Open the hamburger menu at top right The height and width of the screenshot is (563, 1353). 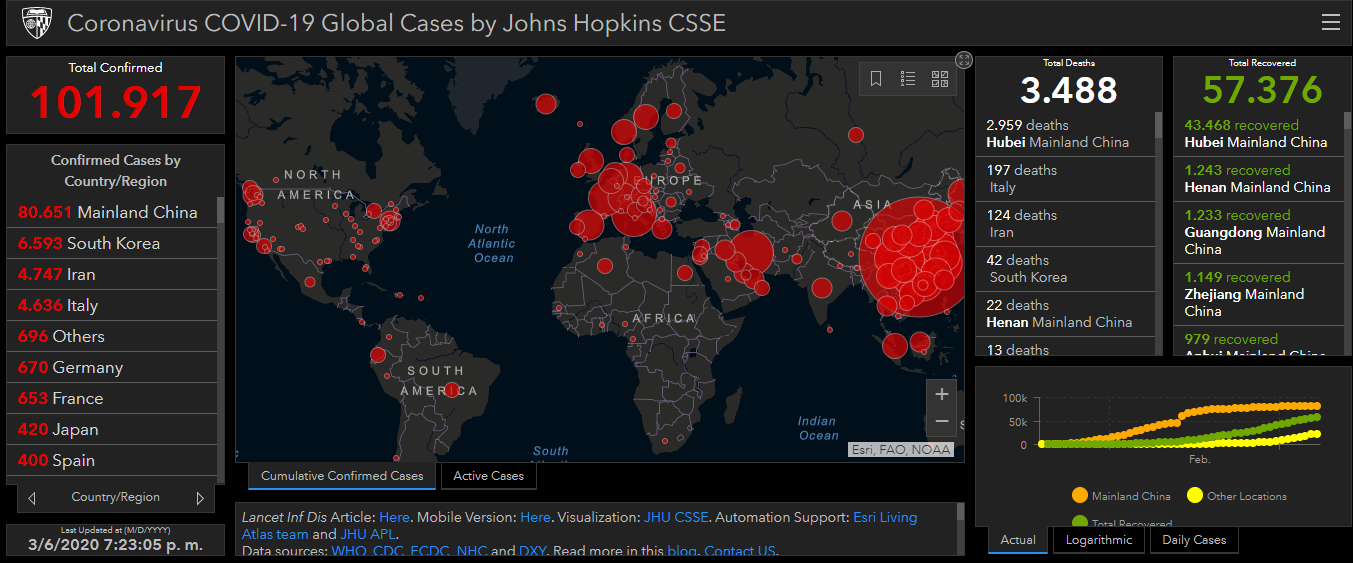point(1329,22)
